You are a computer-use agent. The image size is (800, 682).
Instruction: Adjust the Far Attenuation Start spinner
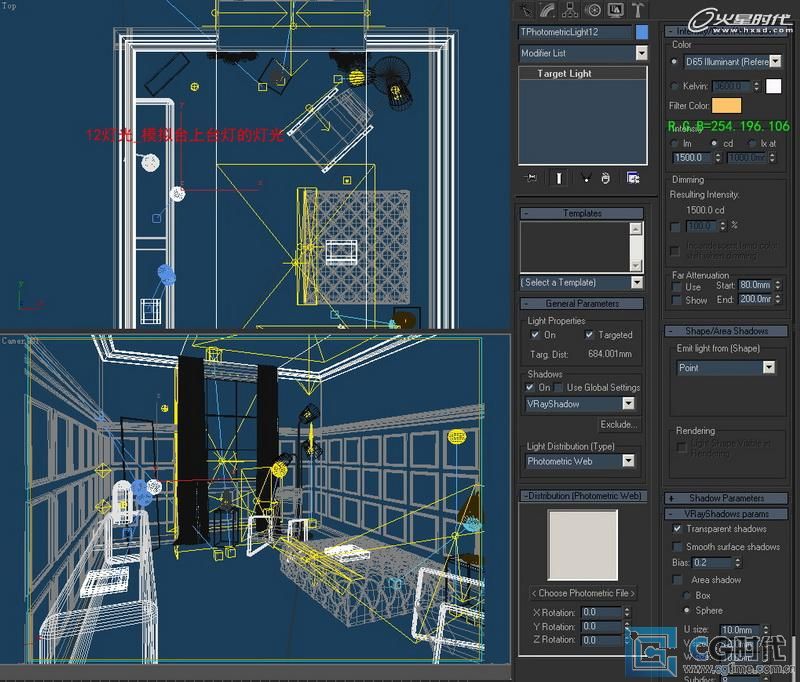[778, 285]
